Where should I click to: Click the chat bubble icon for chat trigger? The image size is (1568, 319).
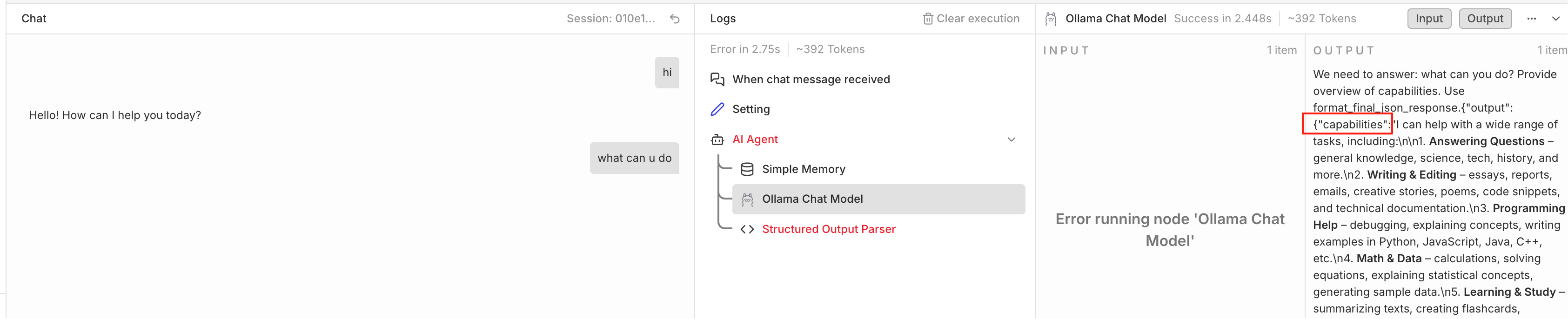[x=717, y=79]
